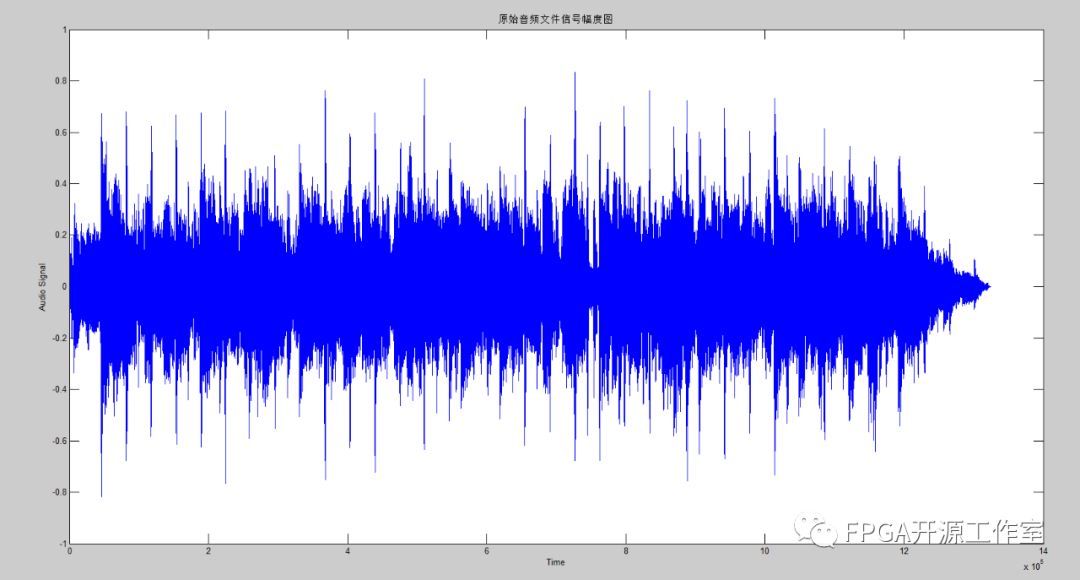1080x580 pixels.
Task: Click the x-axis tick label 12
Action: [x=904, y=551]
